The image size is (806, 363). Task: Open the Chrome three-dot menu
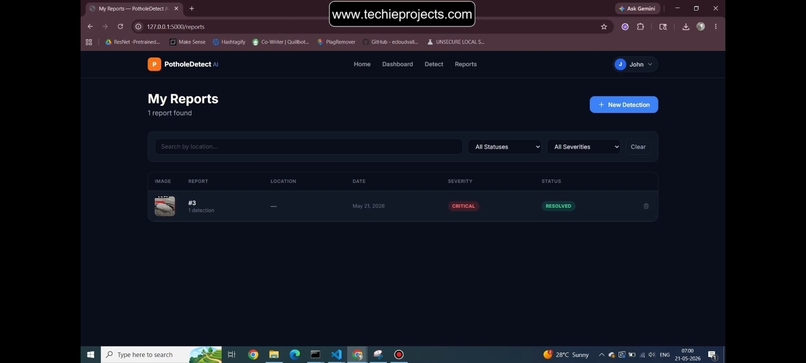(x=716, y=27)
